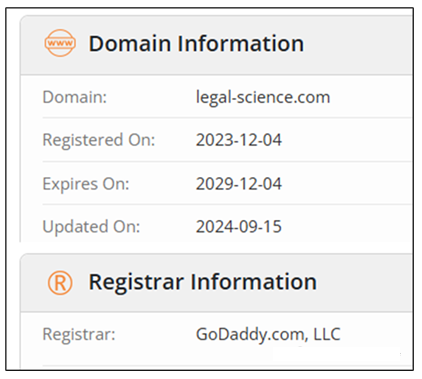Click the word Information in Registrar header
Viewport: 422px width, 379px height.
tap(253, 282)
